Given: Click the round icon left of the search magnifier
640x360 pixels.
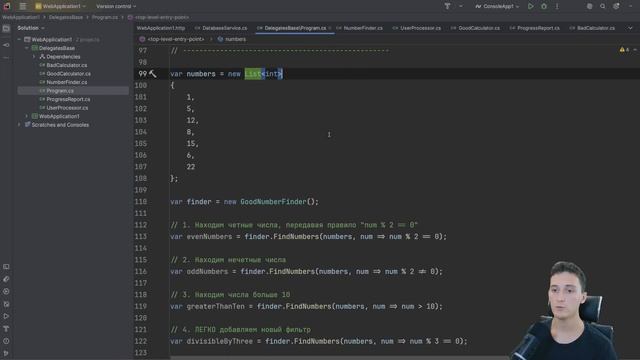Looking at the screenshot, I should pos(589,6).
